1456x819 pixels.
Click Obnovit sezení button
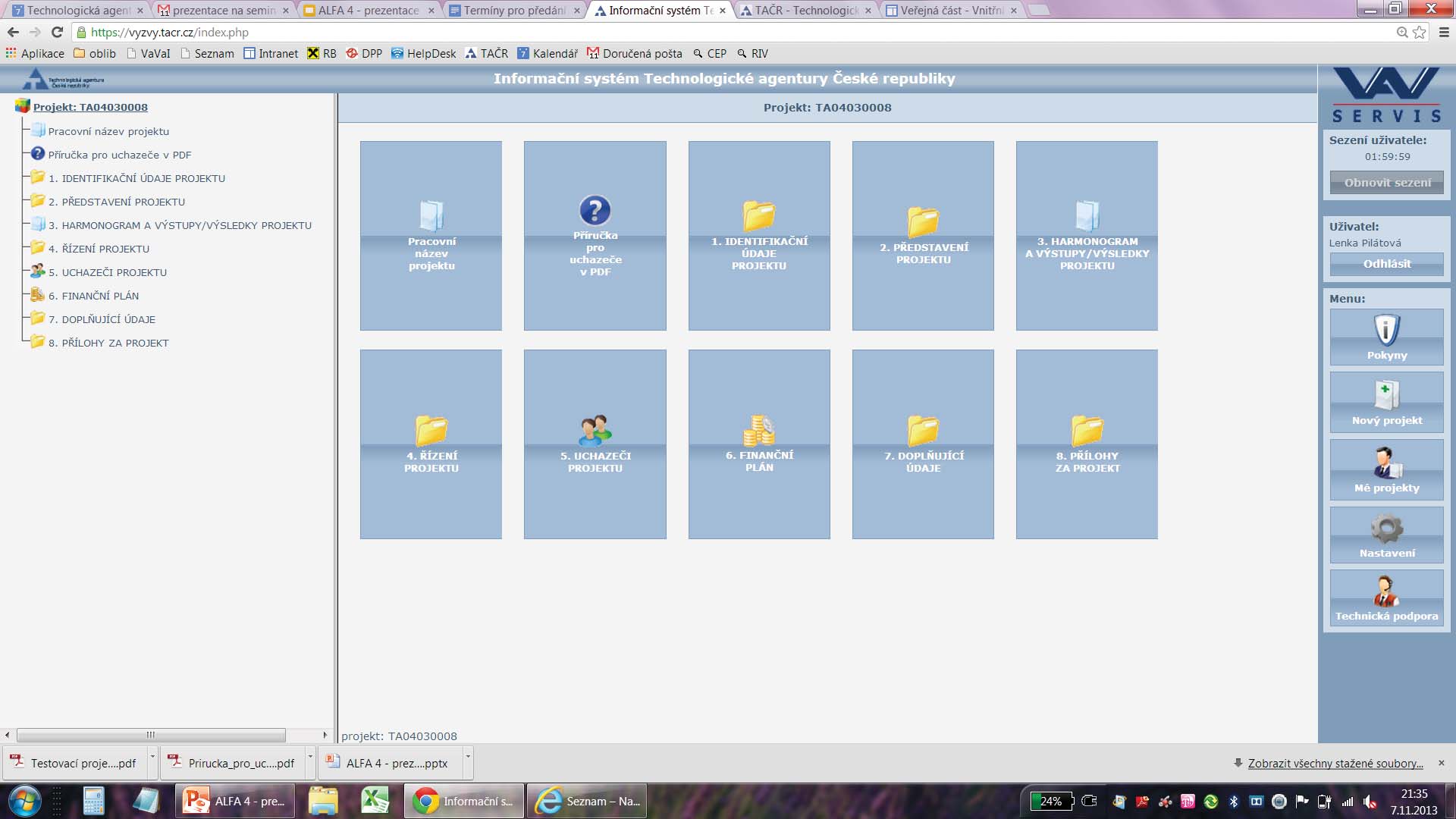pos(1386,183)
